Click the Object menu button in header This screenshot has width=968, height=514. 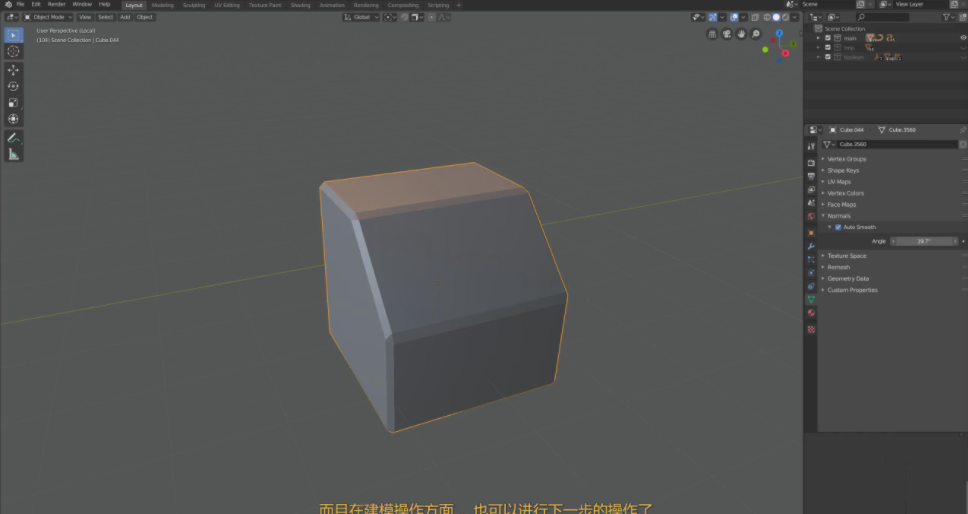(145, 17)
